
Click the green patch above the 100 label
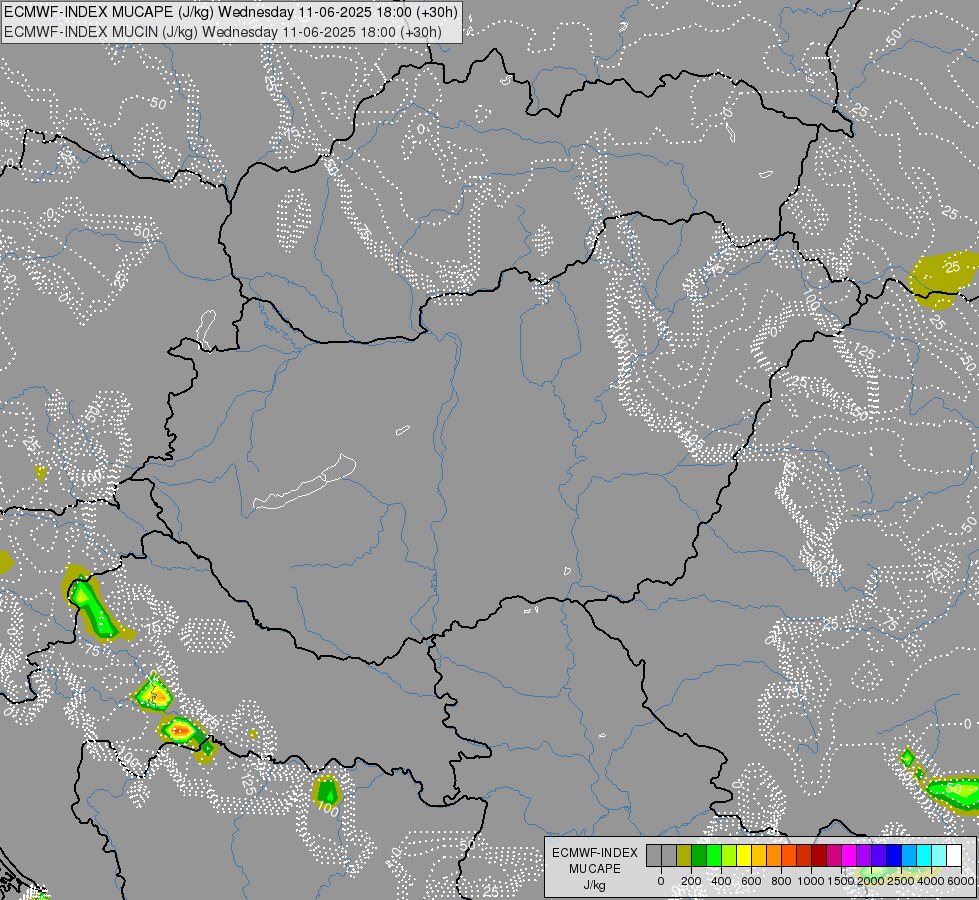pos(327,790)
